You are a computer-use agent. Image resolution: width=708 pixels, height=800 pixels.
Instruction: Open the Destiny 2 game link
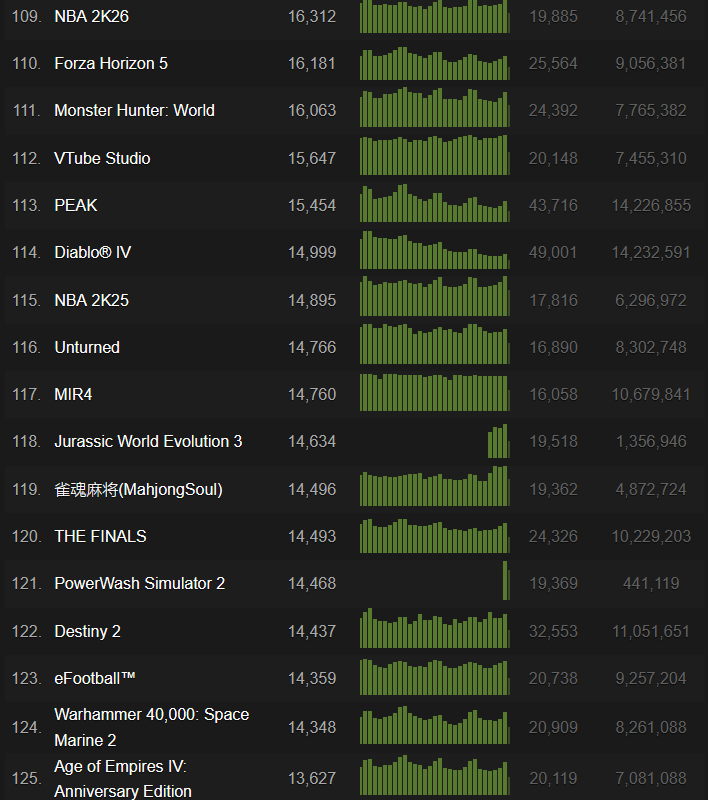tap(87, 631)
